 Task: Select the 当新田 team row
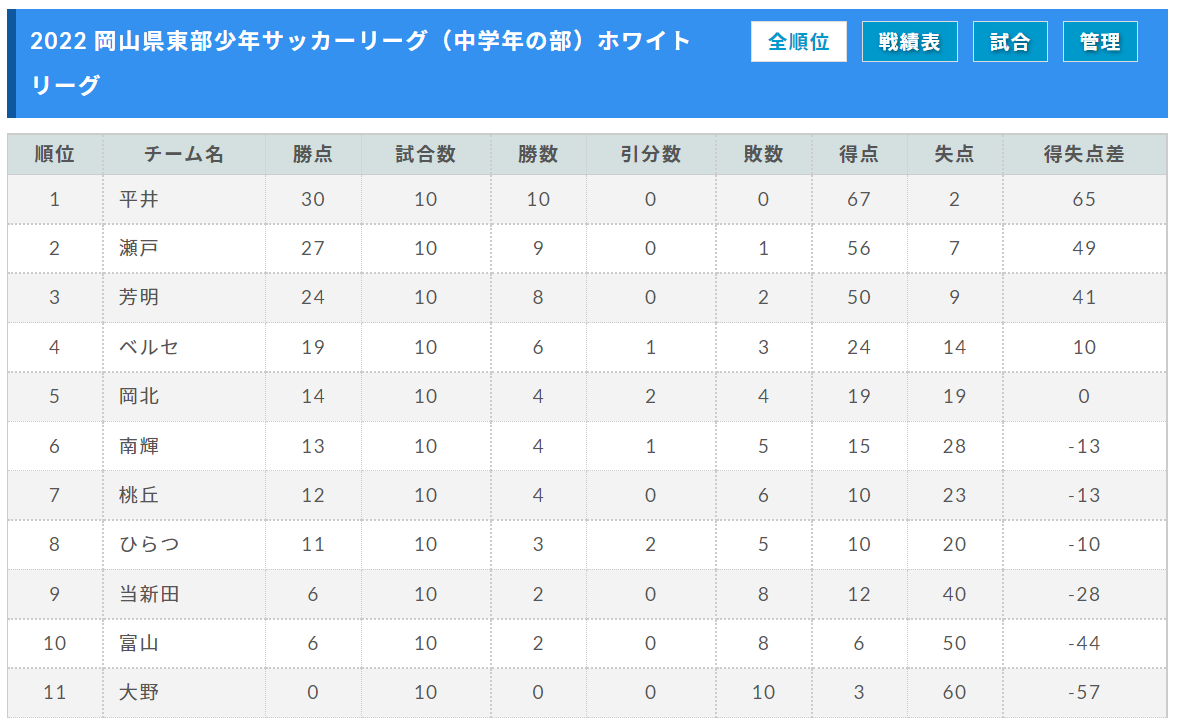coord(587,594)
